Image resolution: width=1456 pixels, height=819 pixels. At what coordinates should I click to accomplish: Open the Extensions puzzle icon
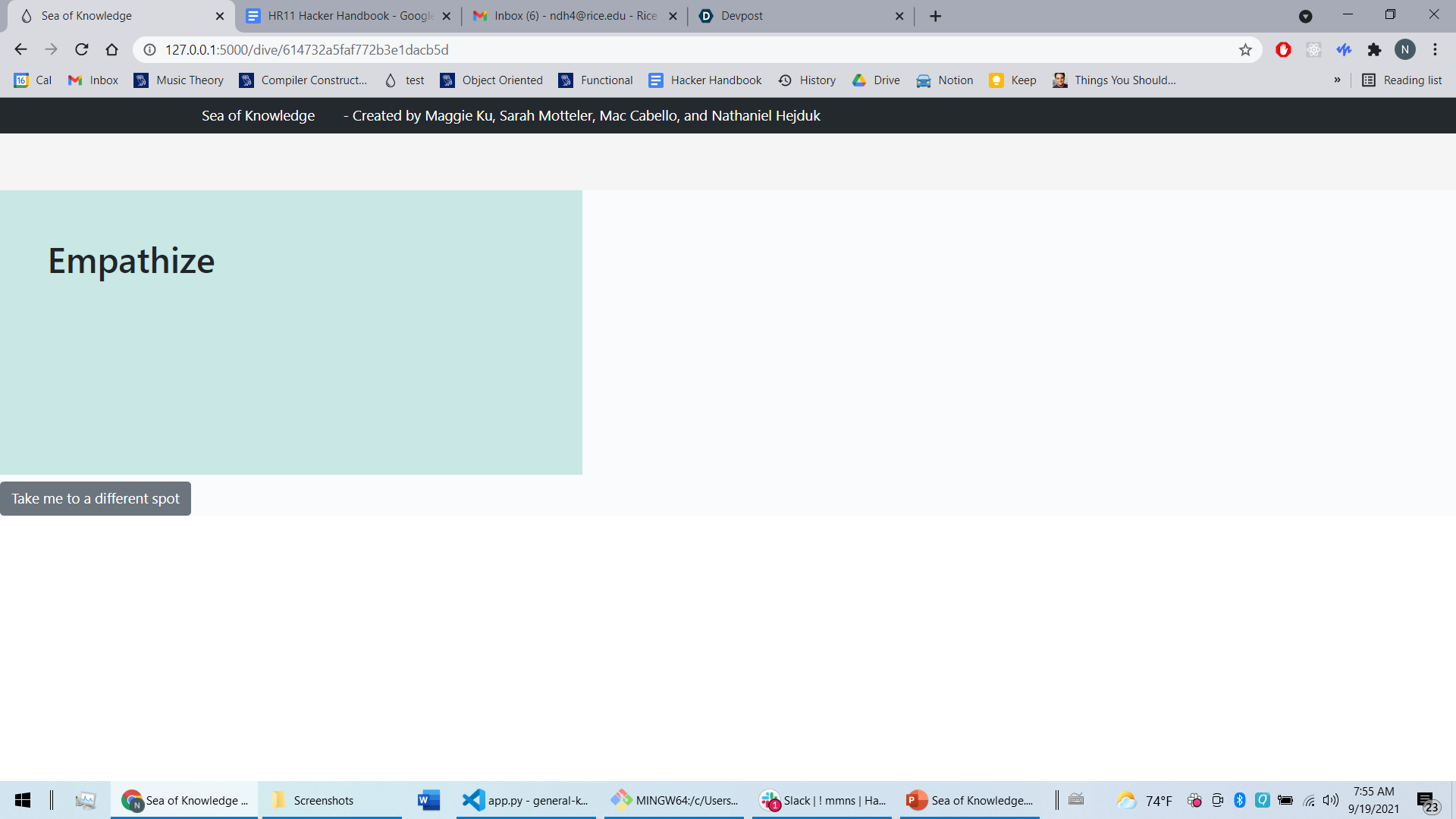(1374, 50)
